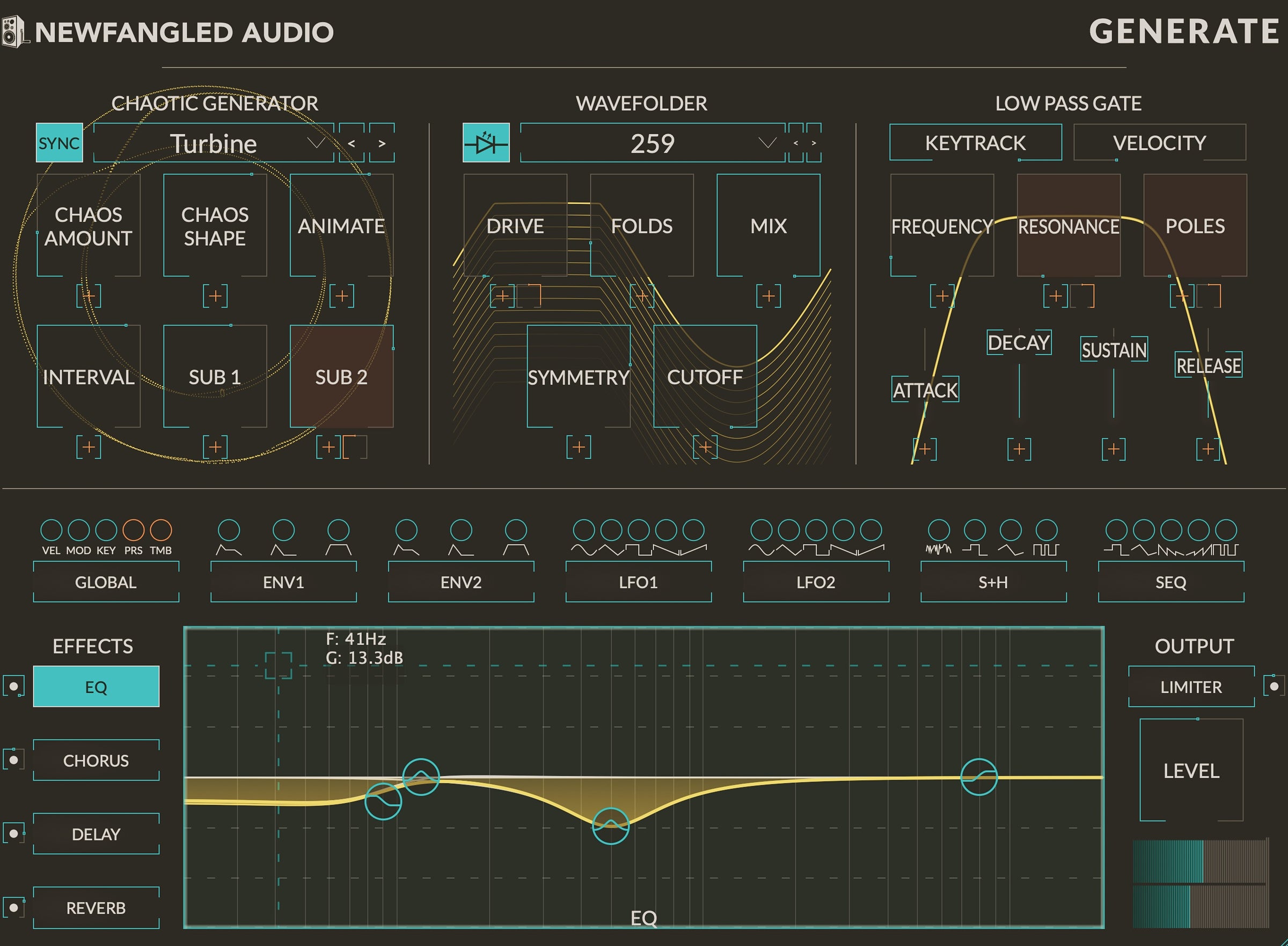1288x946 pixels.
Task: Open the ENV2 modulation section
Action: coord(461,582)
